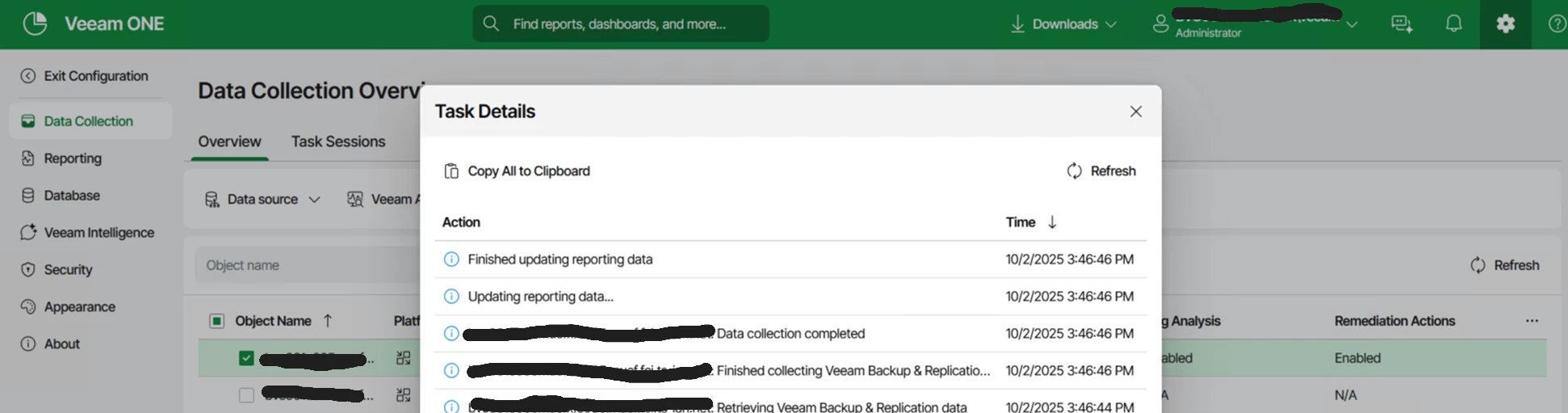Open the Reporting section in sidebar
The image size is (1568, 413).
73,158
